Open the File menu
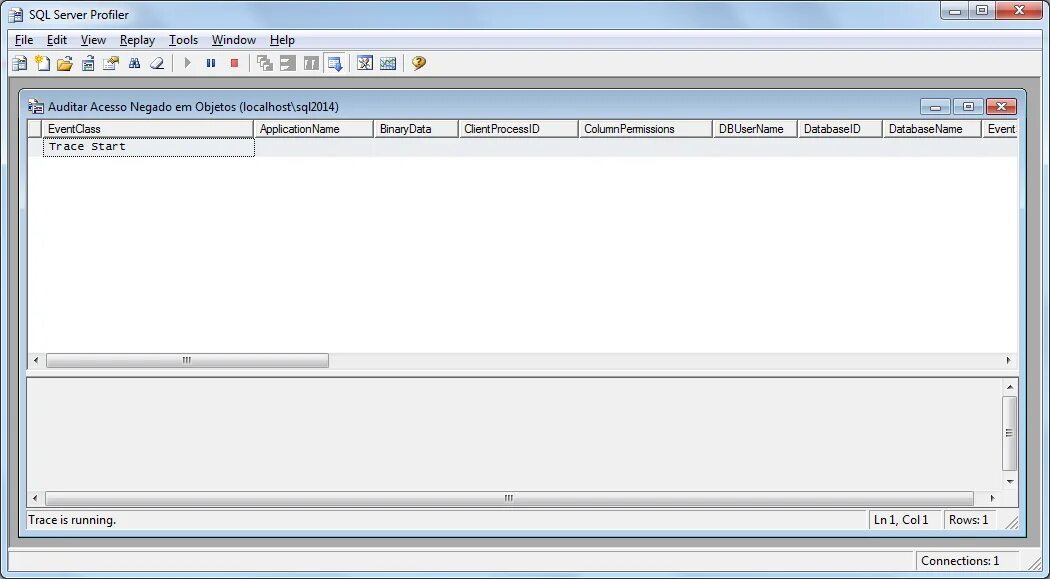1050x579 pixels. [23, 40]
